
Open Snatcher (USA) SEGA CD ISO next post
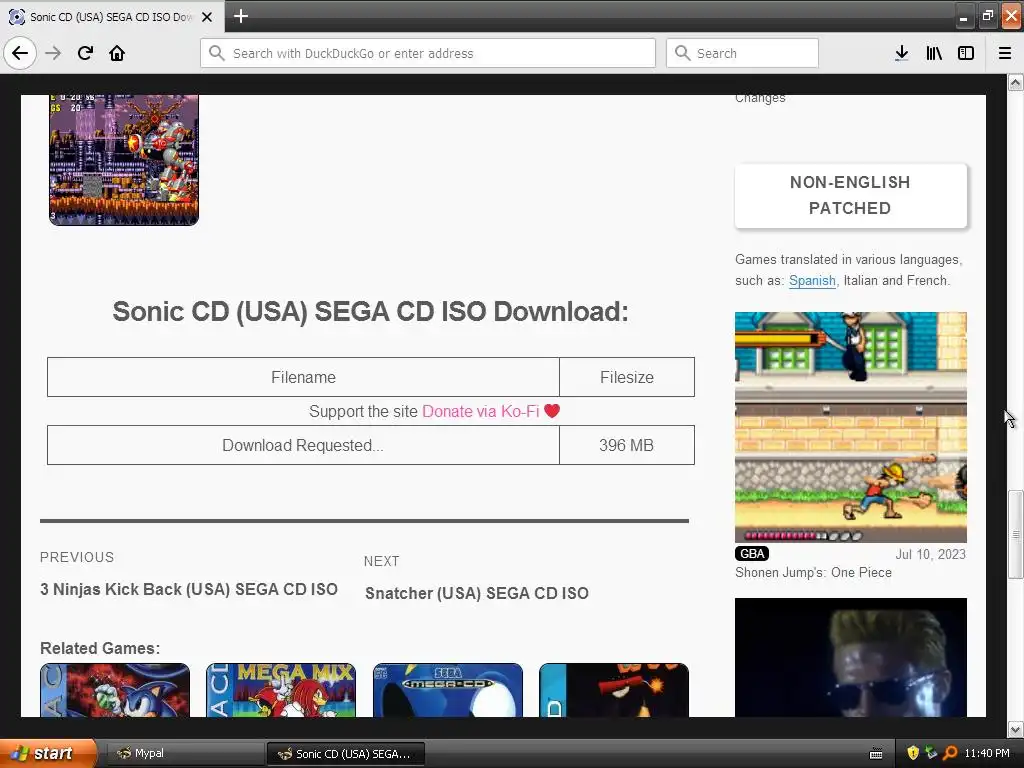(x=477, y=593)
